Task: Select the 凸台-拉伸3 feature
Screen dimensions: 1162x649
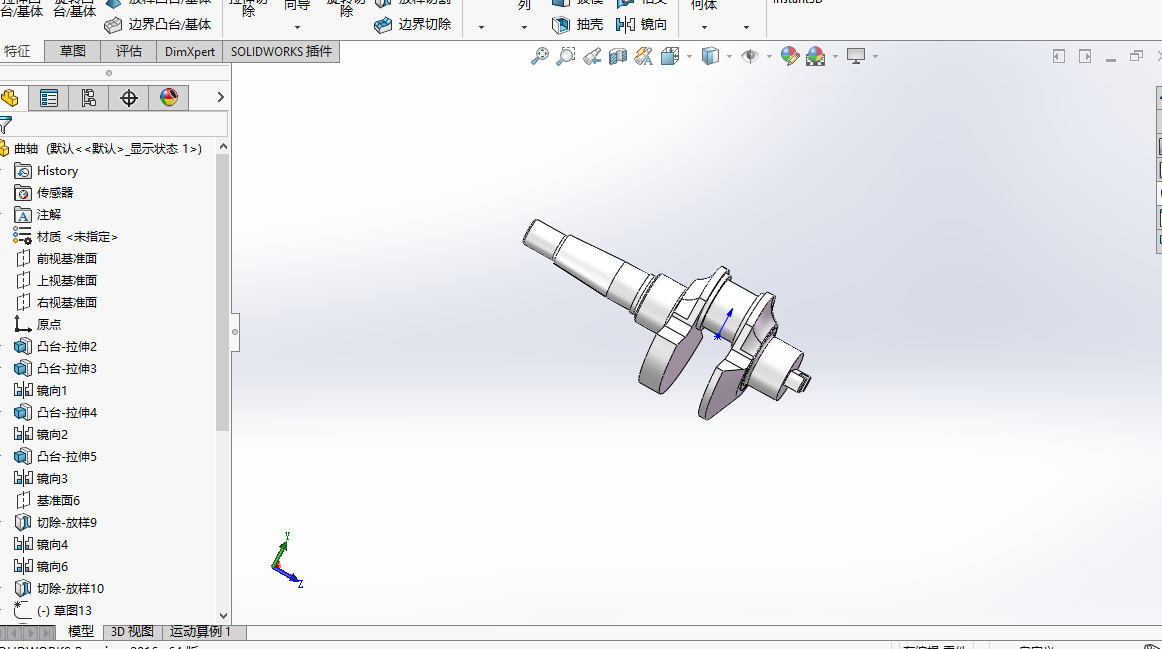Action: pyautogui.click(x=56, y=369)
